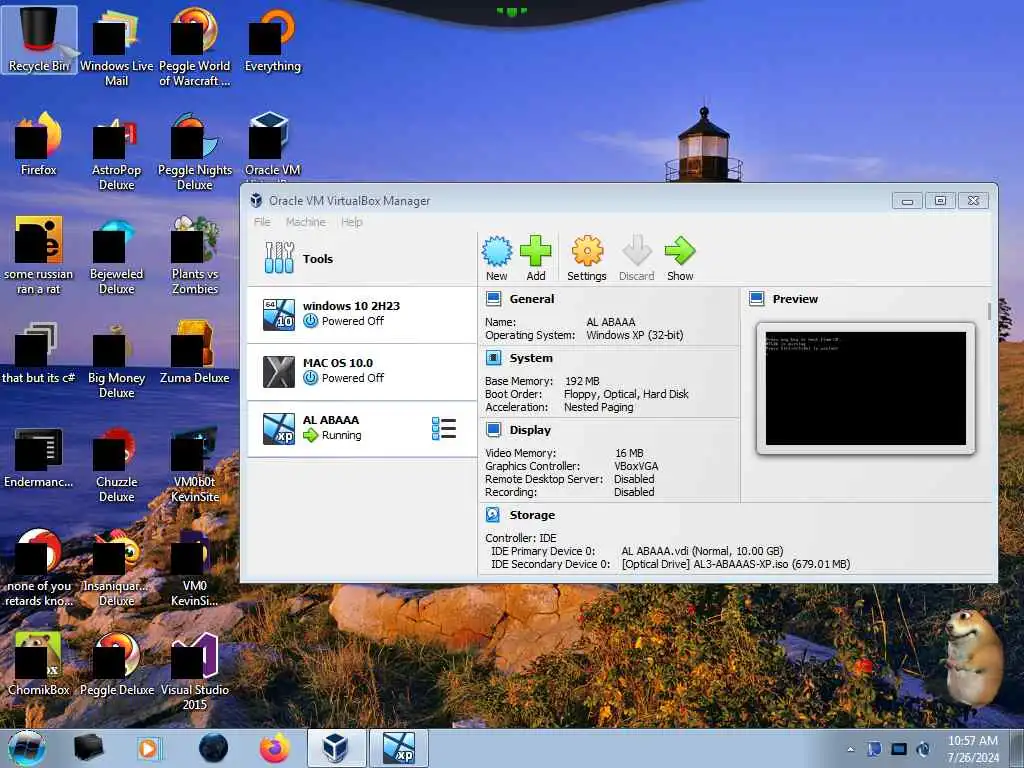Screen dimensions: 1024x768
Task: Click the Firefox desktop icon
Action: point(39,144)
